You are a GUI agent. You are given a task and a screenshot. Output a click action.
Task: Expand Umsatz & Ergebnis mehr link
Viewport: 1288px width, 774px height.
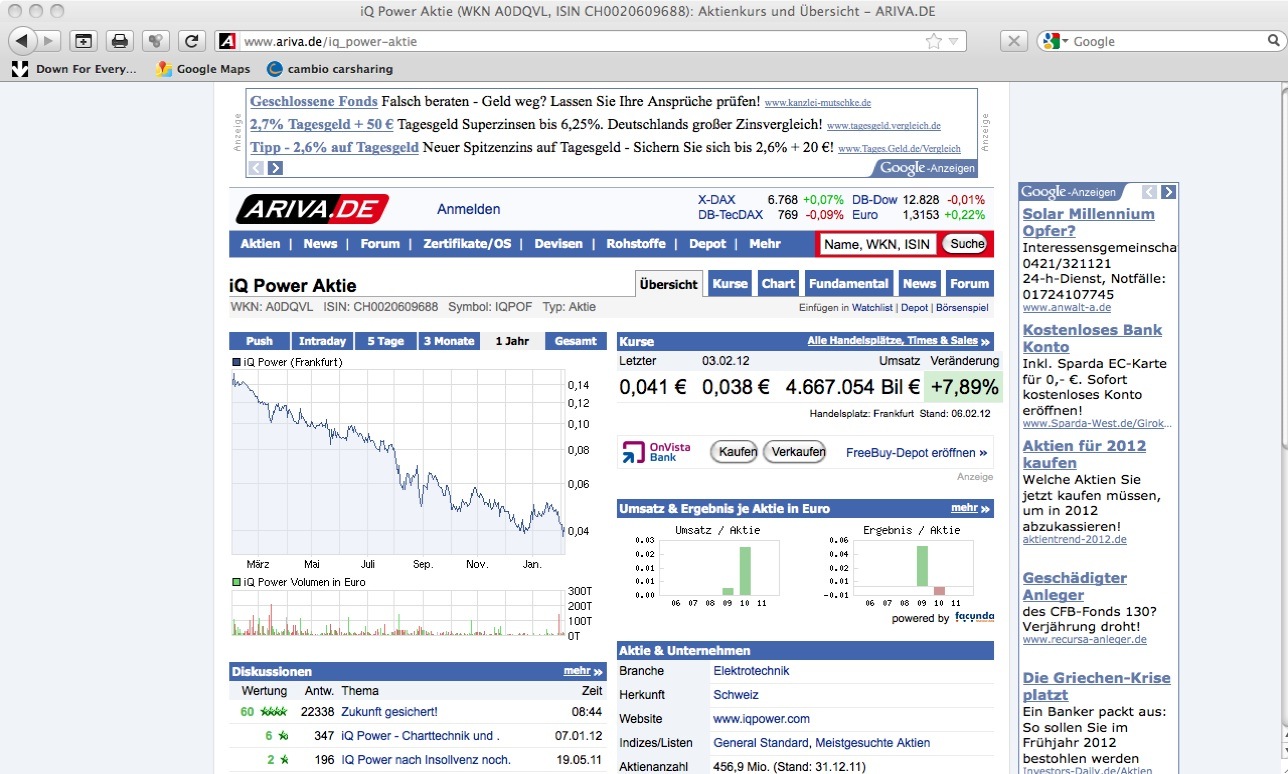coord(971,508)
